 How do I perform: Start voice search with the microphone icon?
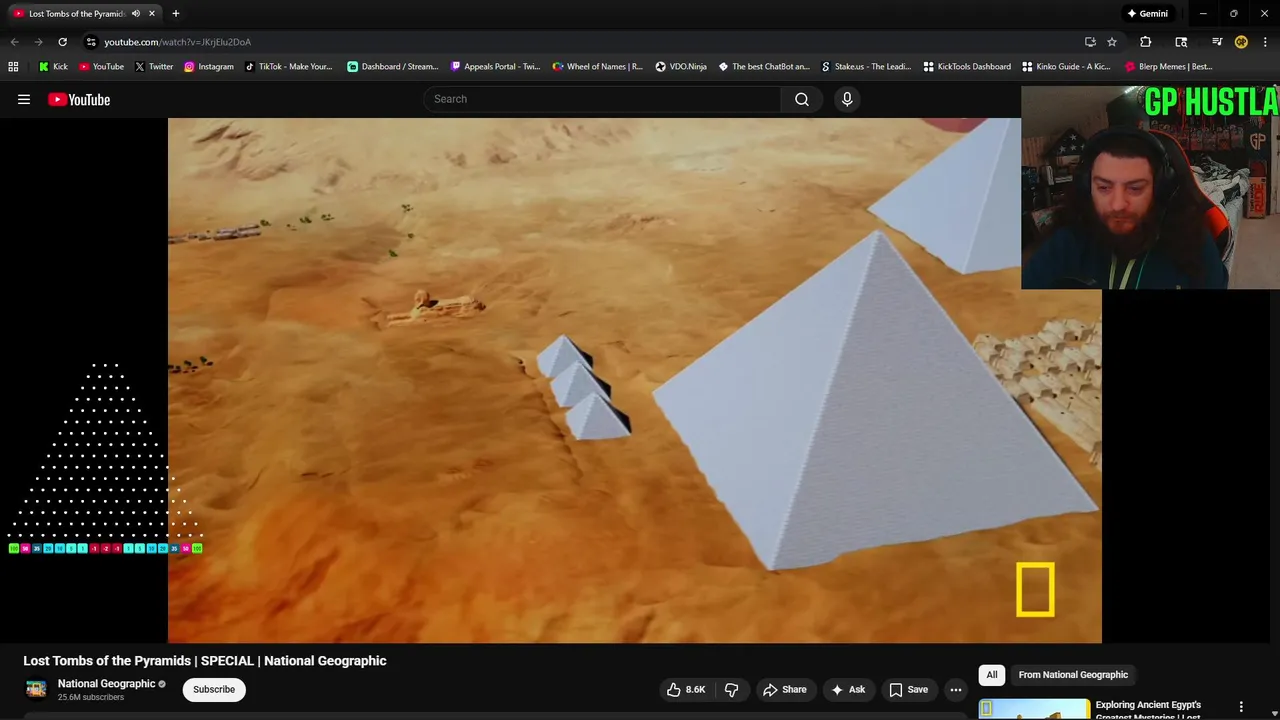847,99
